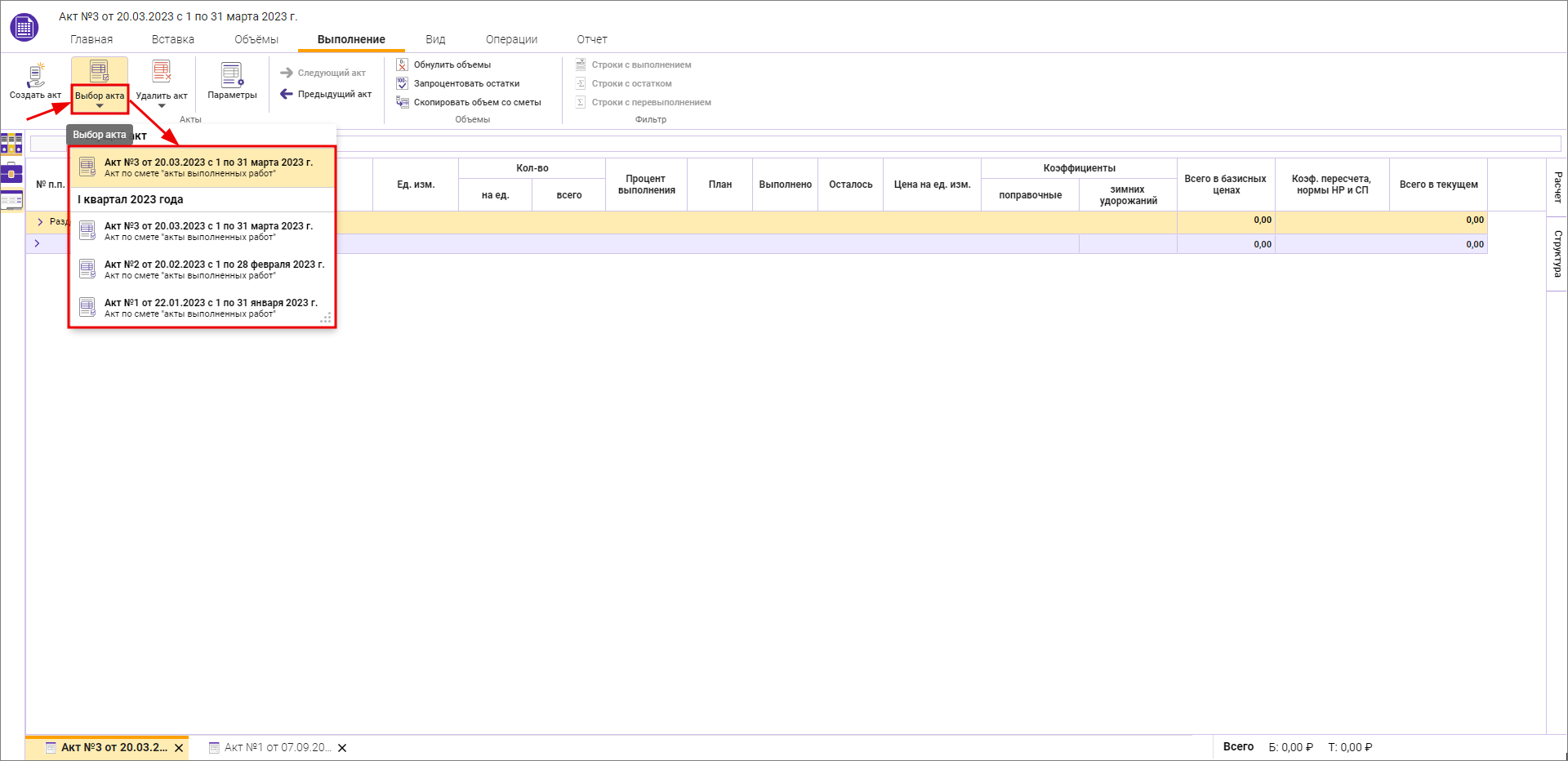
Task: Click the application logo button
Action: point(24,27)
